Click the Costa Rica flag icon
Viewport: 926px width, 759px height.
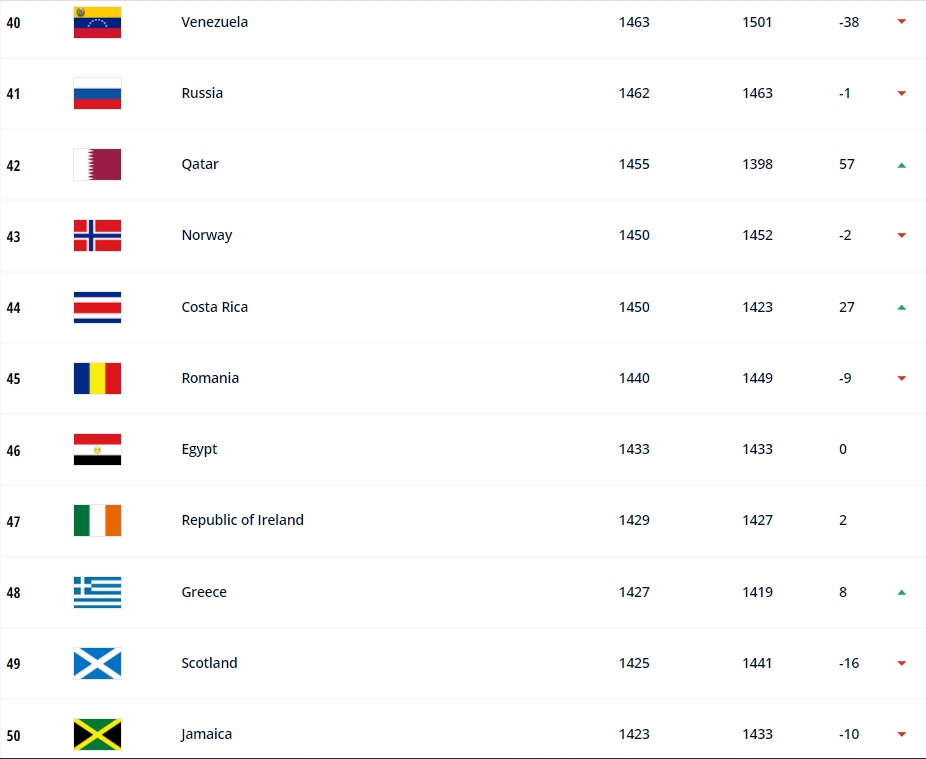point(97,307)
